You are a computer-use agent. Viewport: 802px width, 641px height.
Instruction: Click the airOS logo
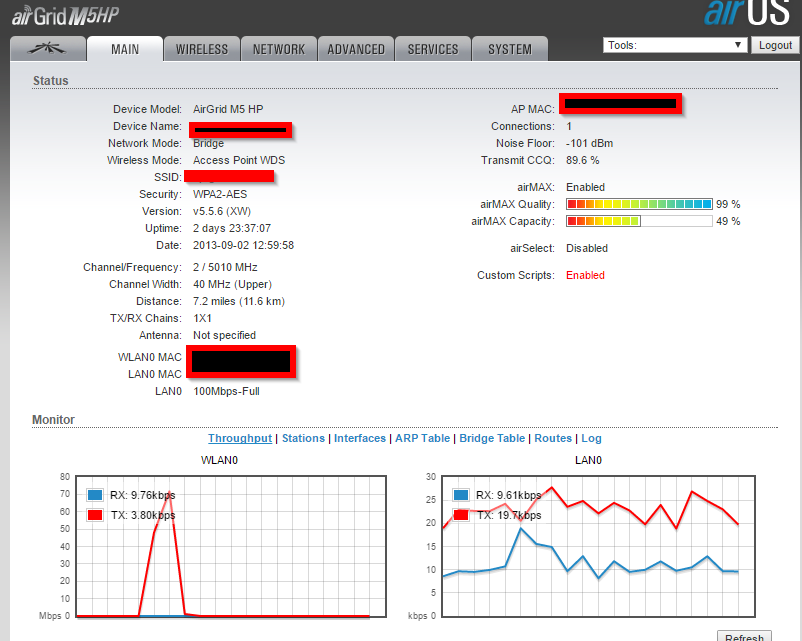click(x=747, y=13)
